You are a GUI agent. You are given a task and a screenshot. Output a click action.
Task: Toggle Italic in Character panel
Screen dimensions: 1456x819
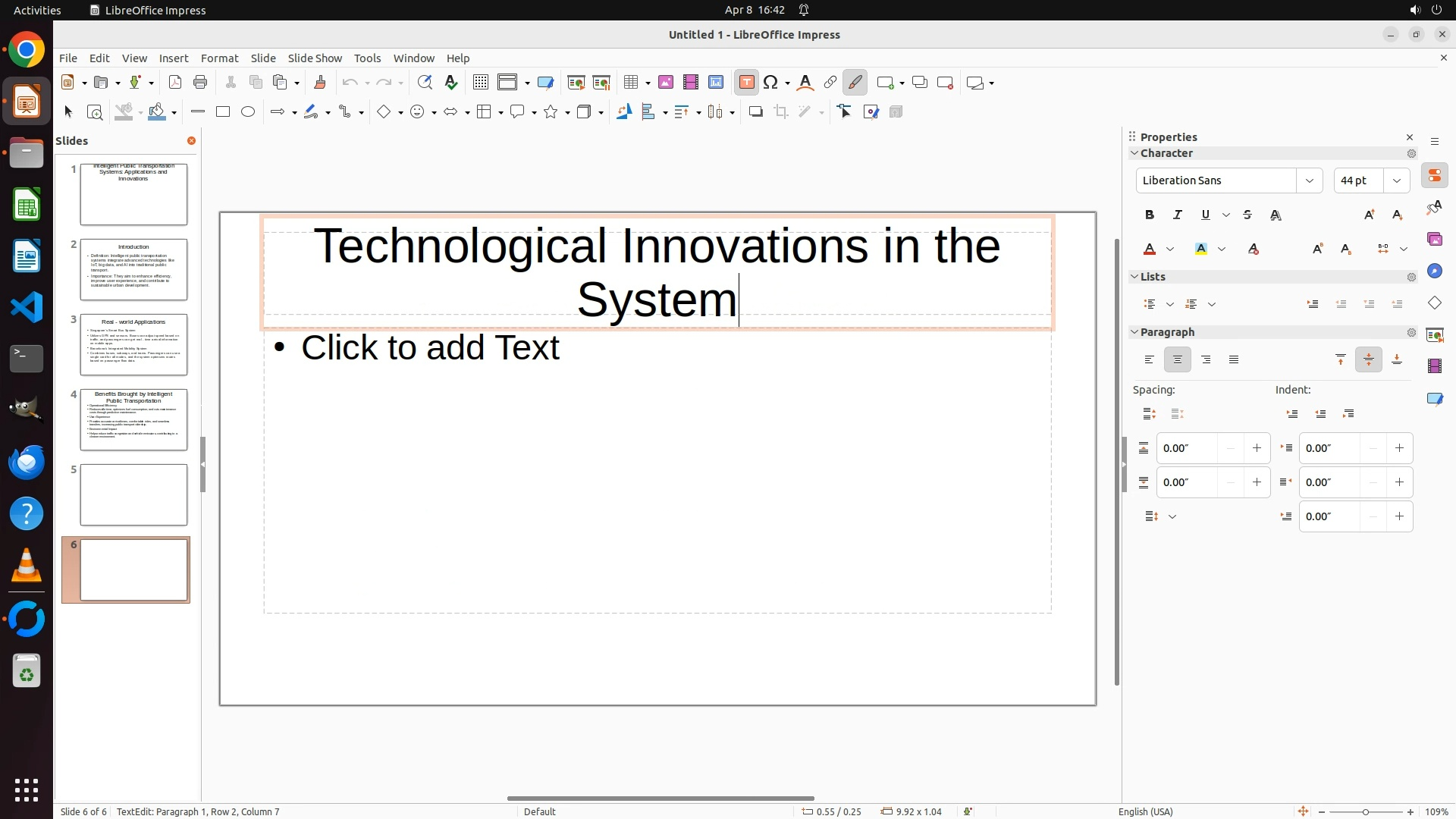pyautogui.click(x=1178, y=215)
